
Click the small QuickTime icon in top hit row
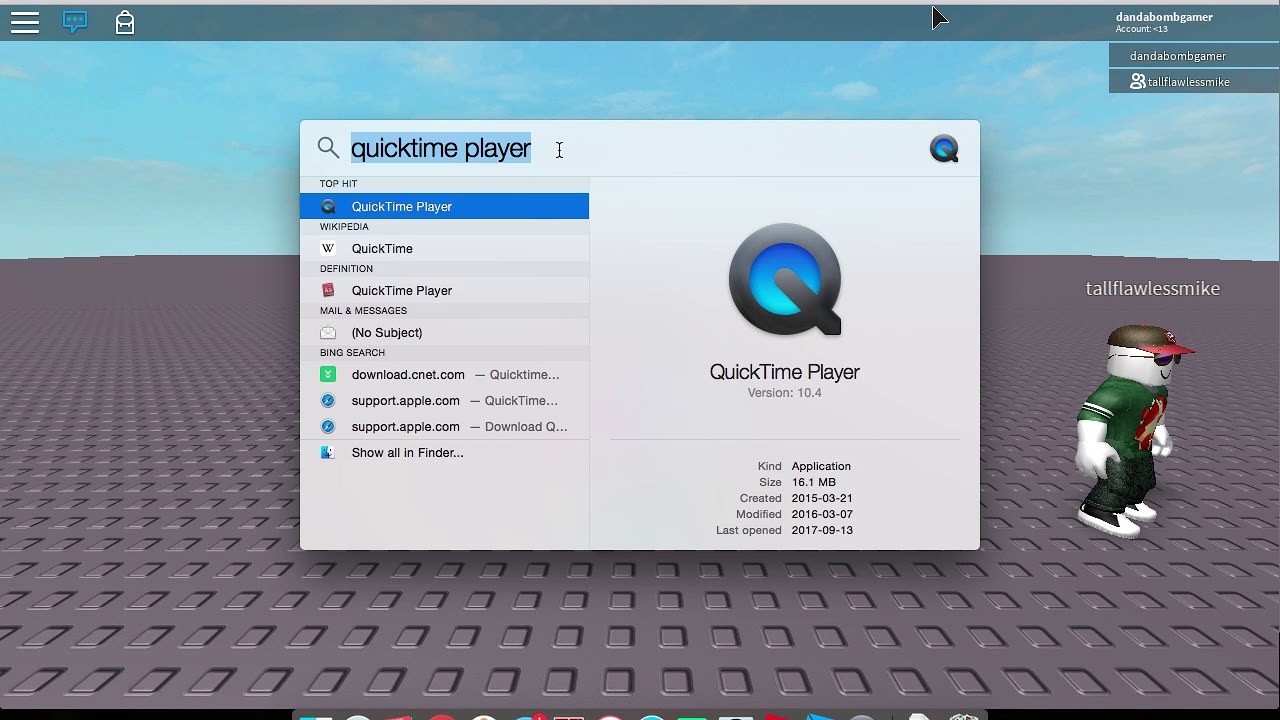click(x=328, y=206)
